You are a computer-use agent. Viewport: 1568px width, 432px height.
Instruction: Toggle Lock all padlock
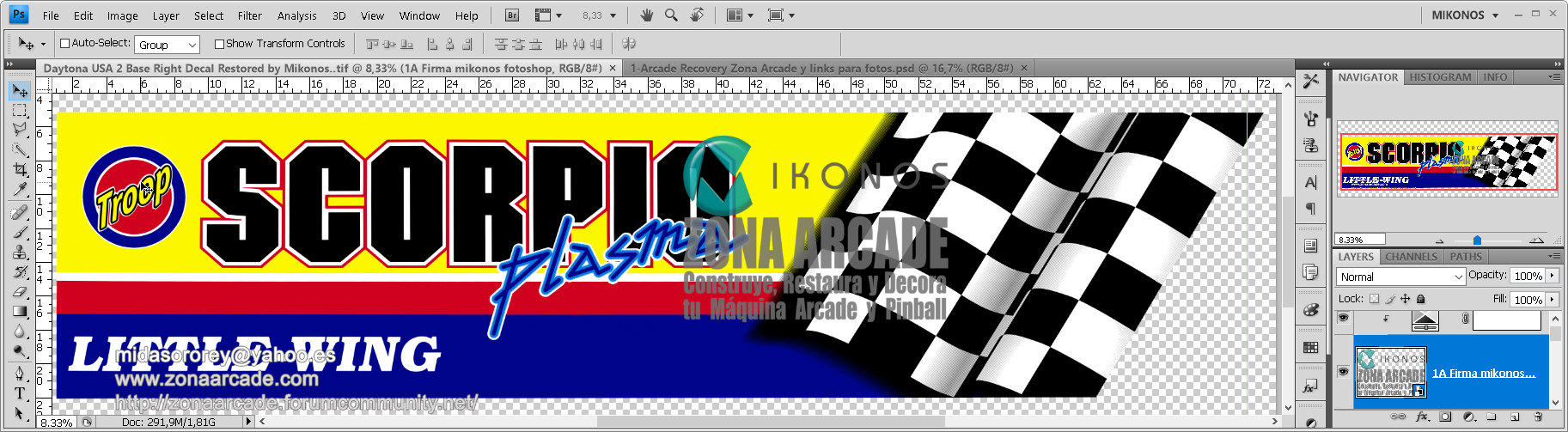tap(1421, 299)
